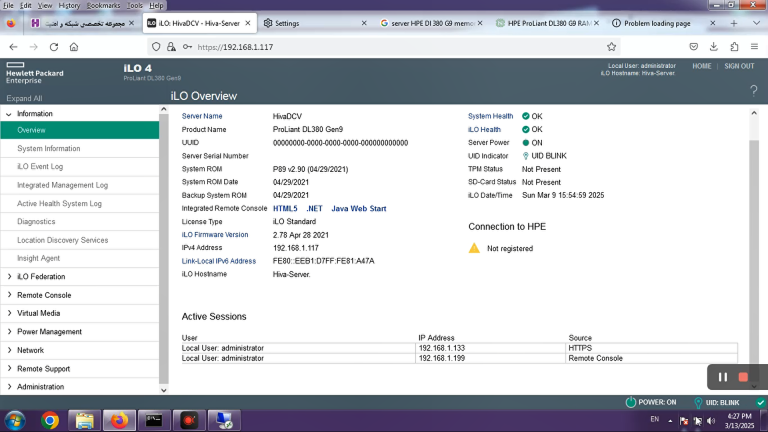Screen dimensions: 768x432
Task: Click the footer health check mark
Action: point(760,403)
